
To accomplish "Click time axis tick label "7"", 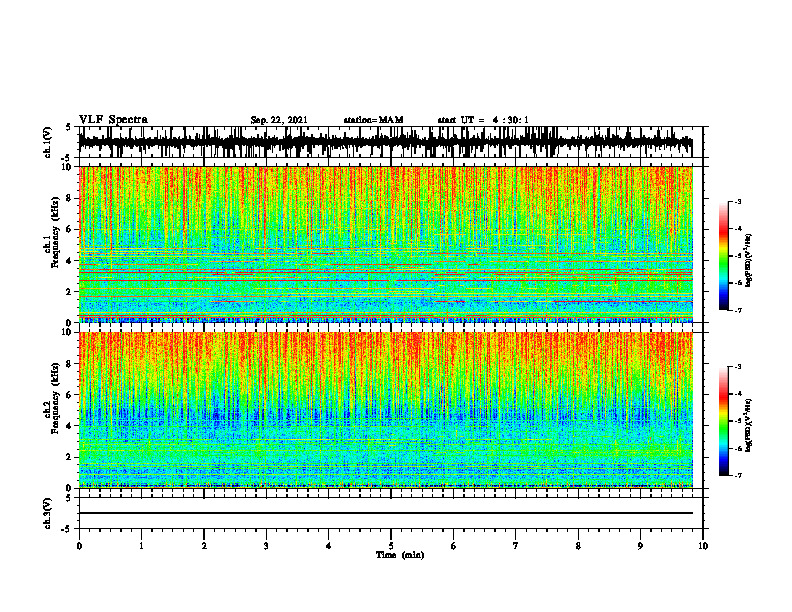I will click(516, 546).
